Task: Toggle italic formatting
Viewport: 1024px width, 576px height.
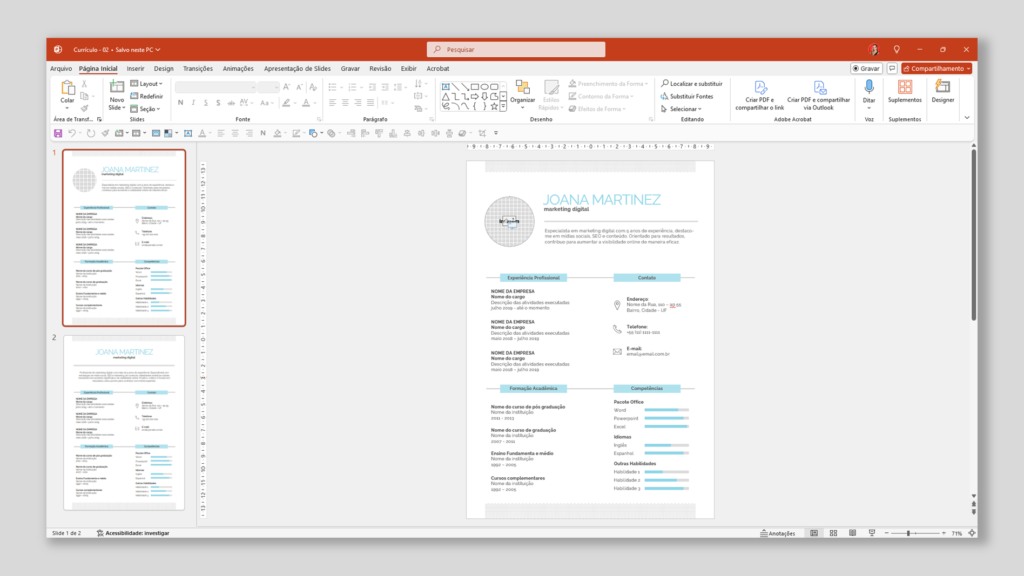Action: [192, 102]
